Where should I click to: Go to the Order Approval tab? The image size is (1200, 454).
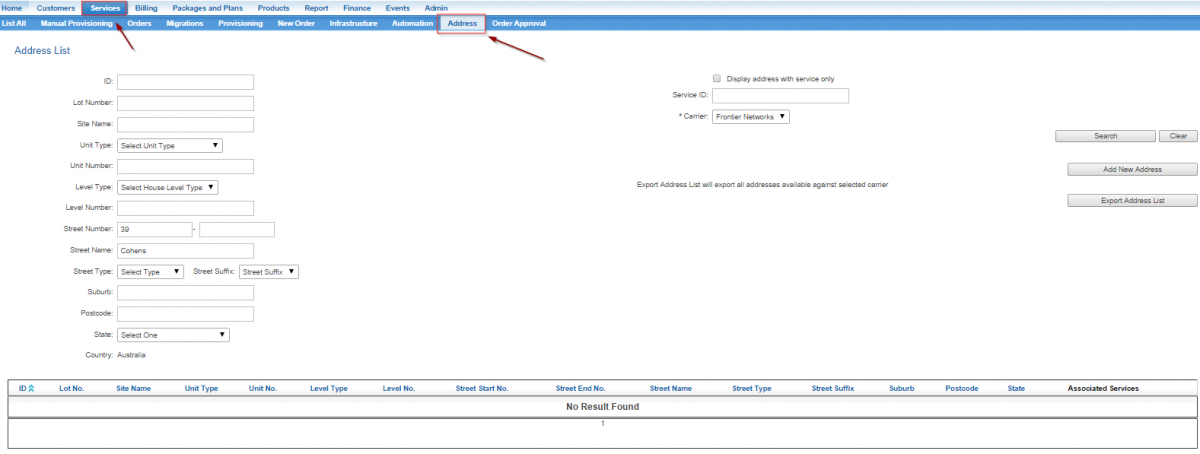[519, 23]
